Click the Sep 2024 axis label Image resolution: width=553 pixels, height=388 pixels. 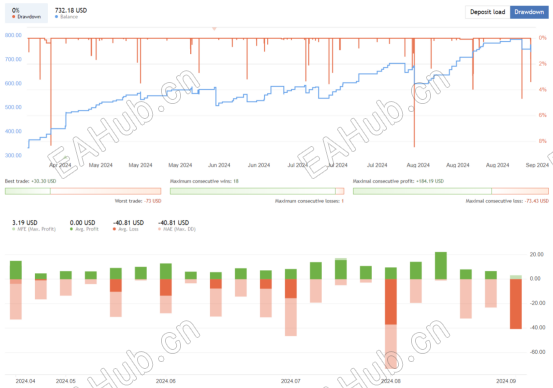[x=537, y=165]
